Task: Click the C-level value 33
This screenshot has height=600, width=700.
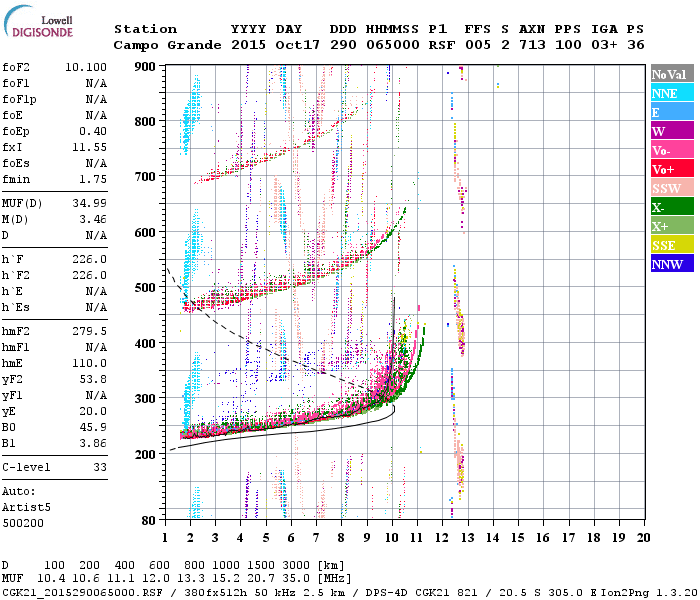Action: click(100, 467)
